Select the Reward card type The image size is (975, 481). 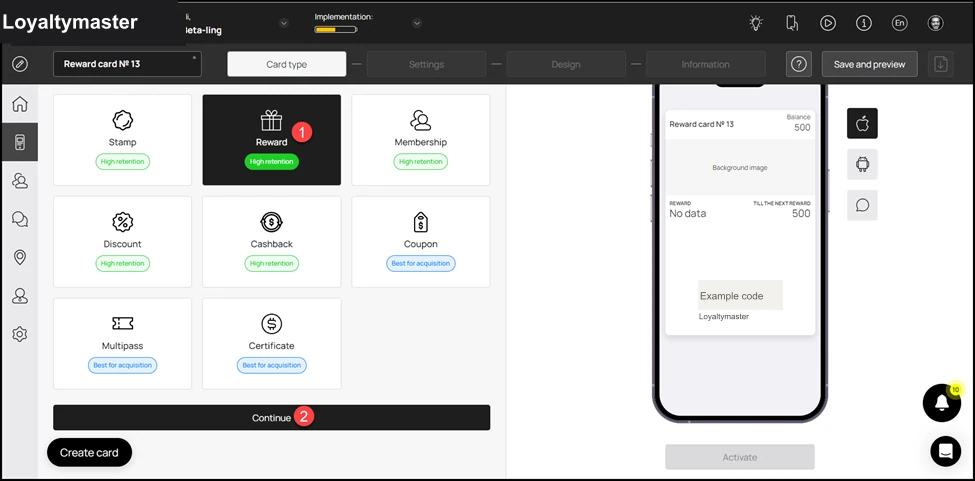(272, 140)
